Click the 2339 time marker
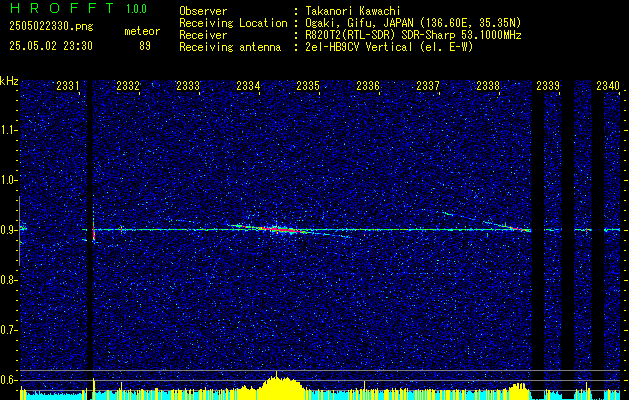The image size is (629, 400). coord(548,85)
